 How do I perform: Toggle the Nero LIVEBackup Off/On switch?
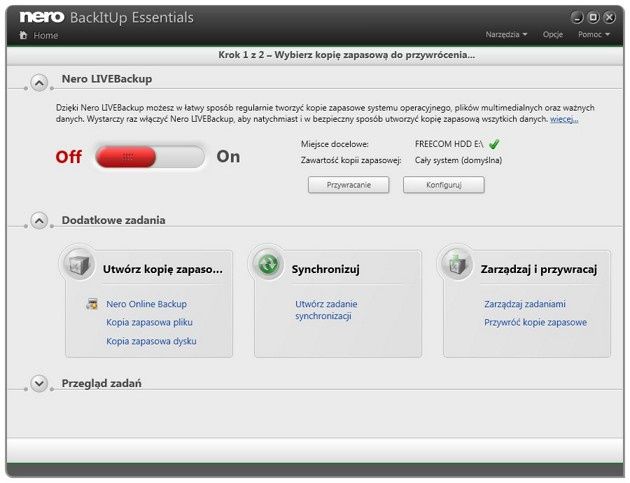coord(150,157)
